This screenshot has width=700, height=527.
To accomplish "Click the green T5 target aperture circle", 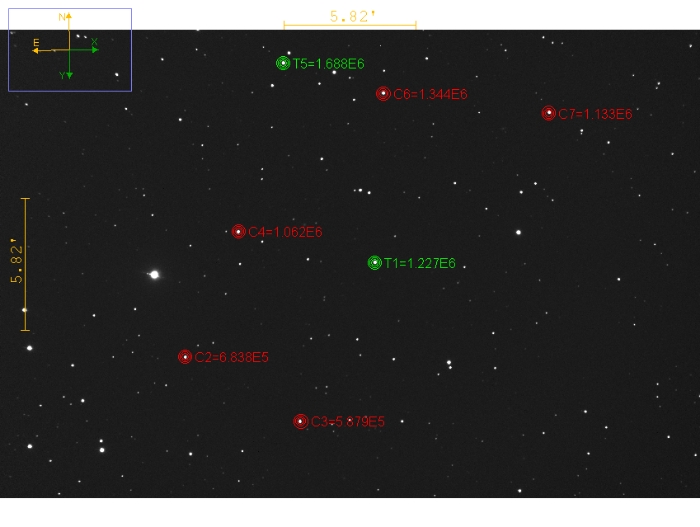I will [283, 63].
